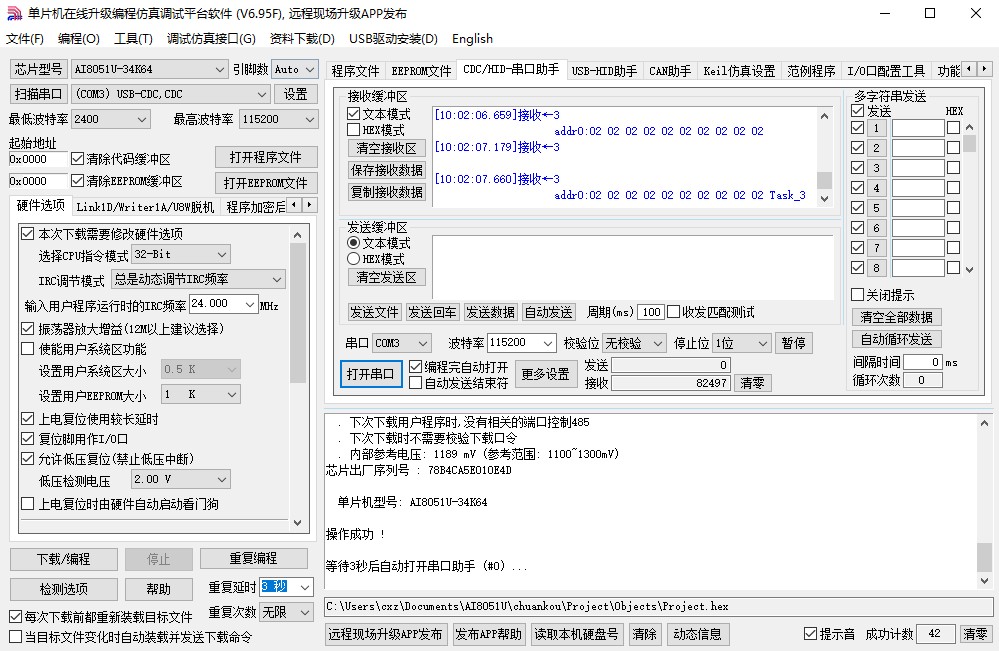Click log output scrollbar thumb
The image size is (999, 651).
pyautogui.click(x=984, y=558)
